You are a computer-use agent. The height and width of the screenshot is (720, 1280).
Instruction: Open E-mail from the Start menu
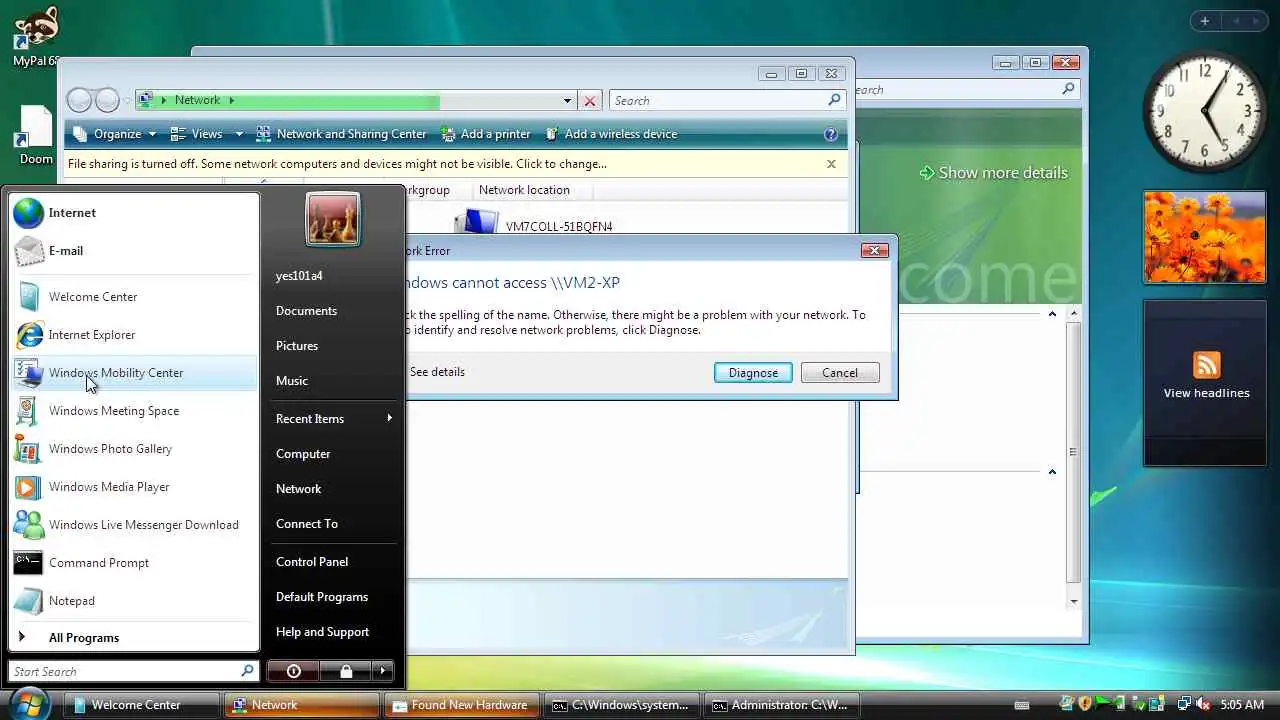pos(133,251)
